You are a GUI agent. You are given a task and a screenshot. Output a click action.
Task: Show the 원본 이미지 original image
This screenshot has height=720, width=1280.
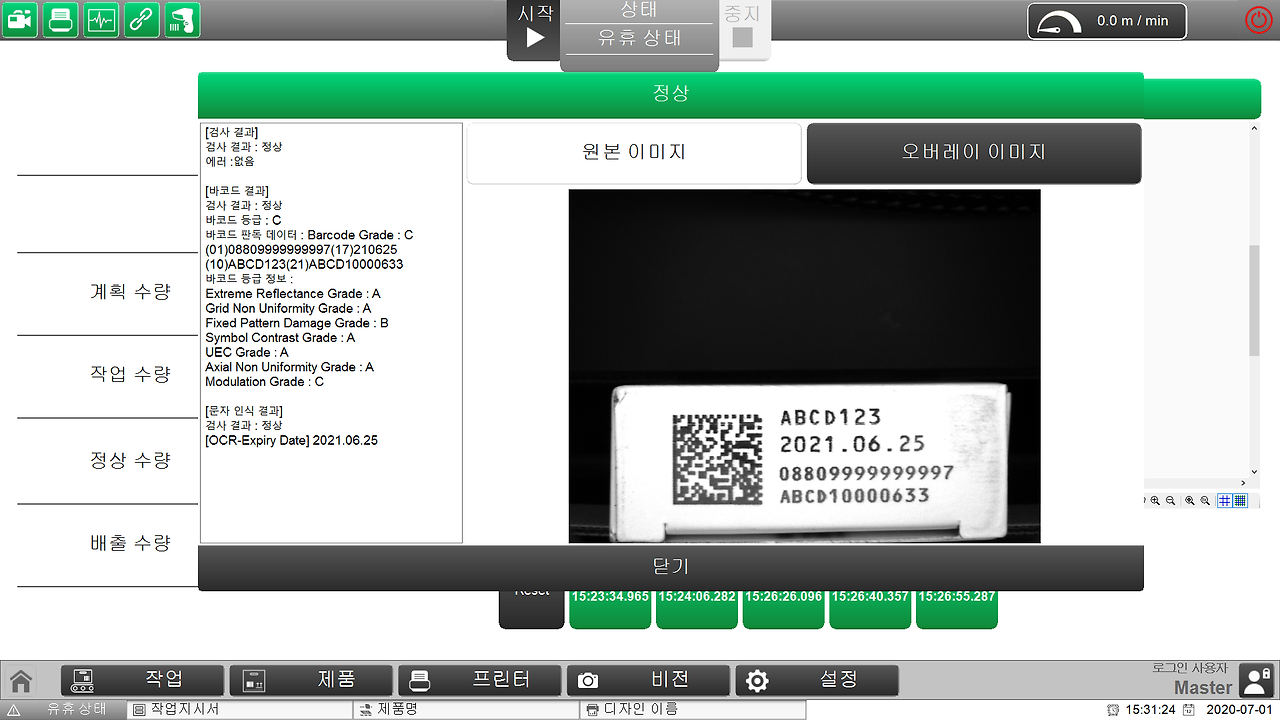(634, 153)
